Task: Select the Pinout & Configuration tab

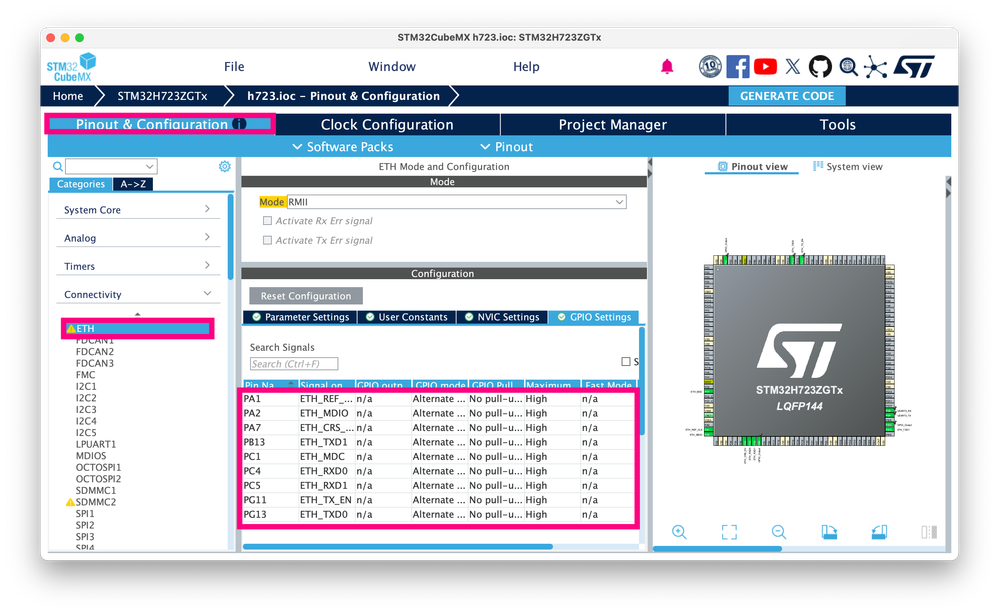Action: (x=160, y=124)
